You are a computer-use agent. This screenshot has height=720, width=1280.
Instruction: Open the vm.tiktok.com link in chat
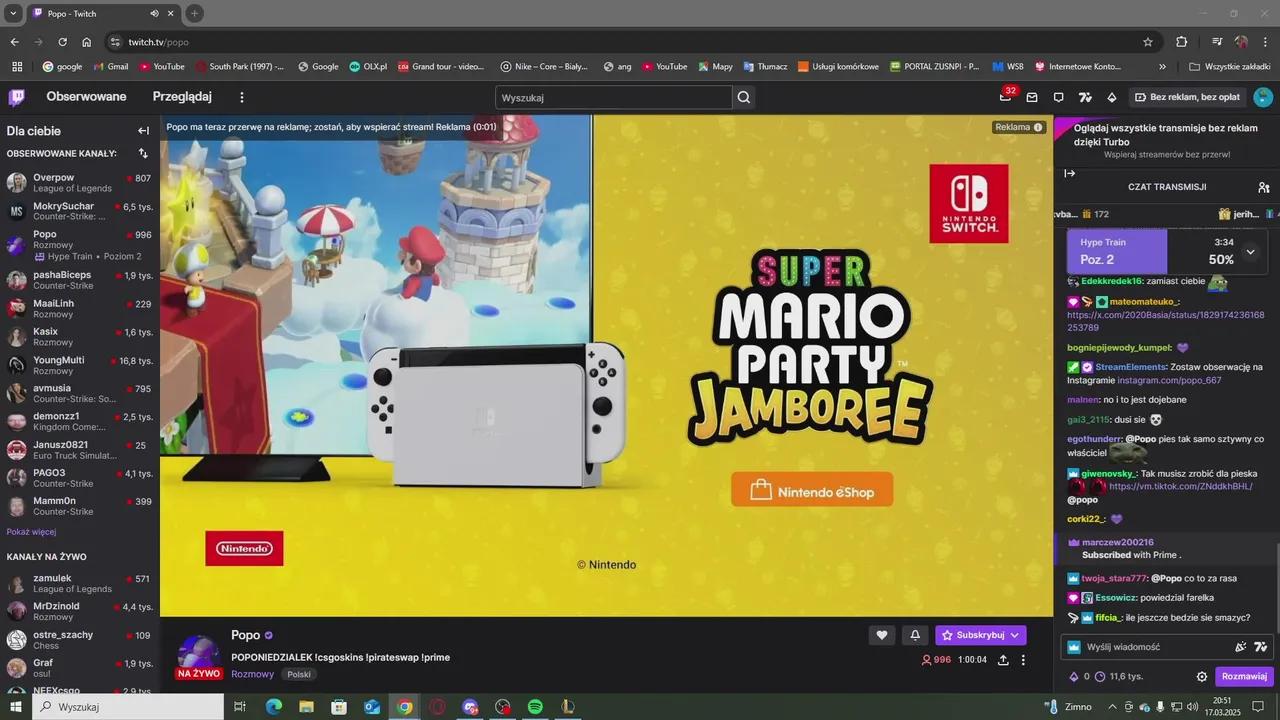click(1180, 486)
